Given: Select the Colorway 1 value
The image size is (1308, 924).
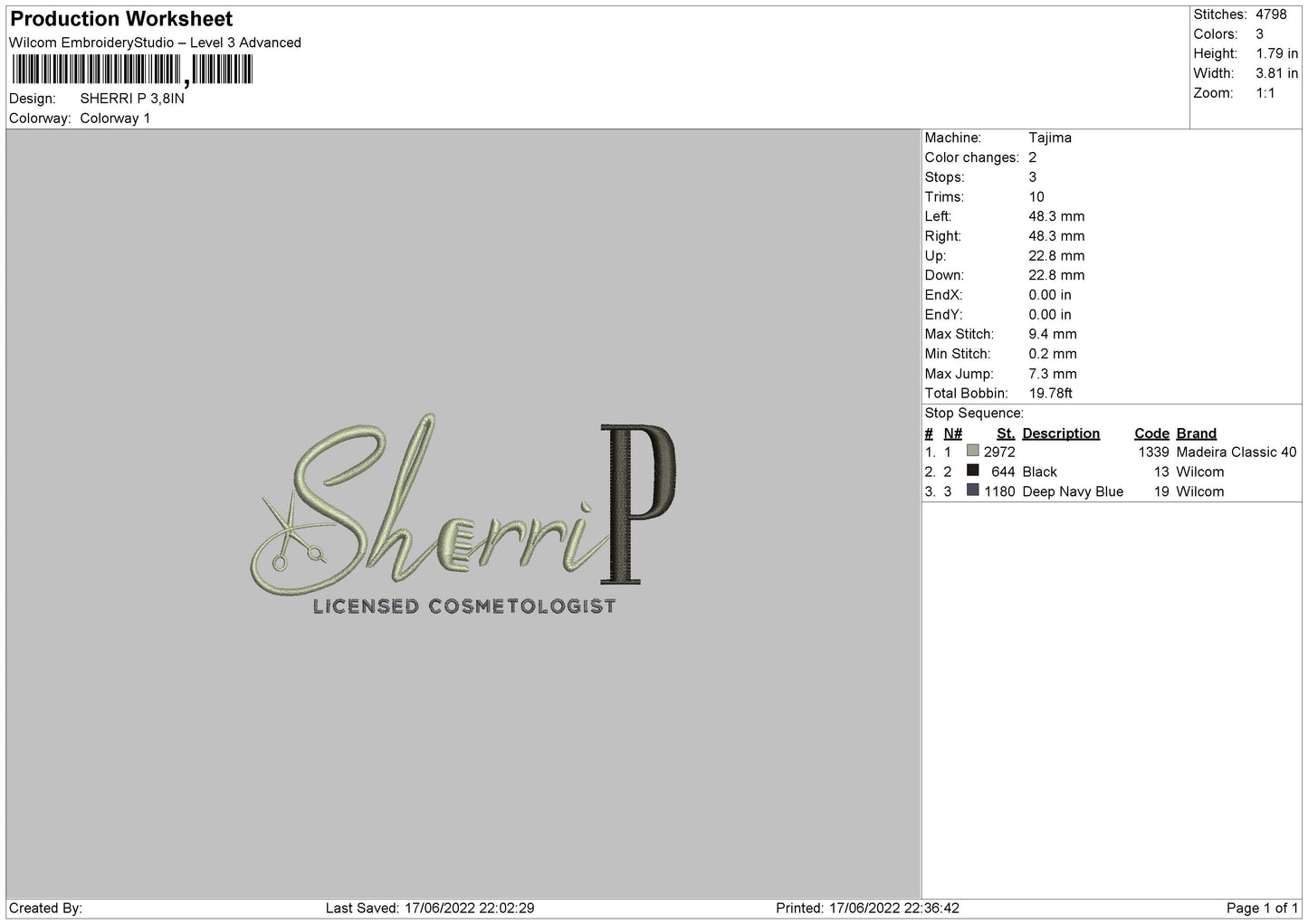Looking at the screenshot, I should tap(115, 119).
